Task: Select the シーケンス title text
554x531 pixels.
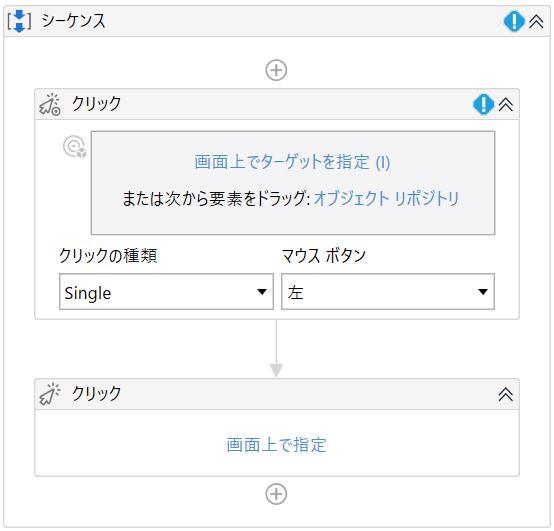Action: pos(73,21)
